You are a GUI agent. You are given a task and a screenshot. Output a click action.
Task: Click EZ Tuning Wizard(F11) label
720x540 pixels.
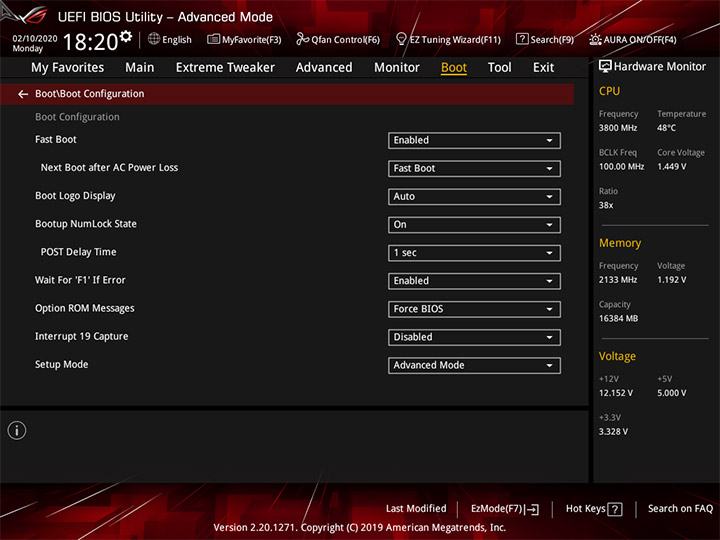tap(455, 40)
